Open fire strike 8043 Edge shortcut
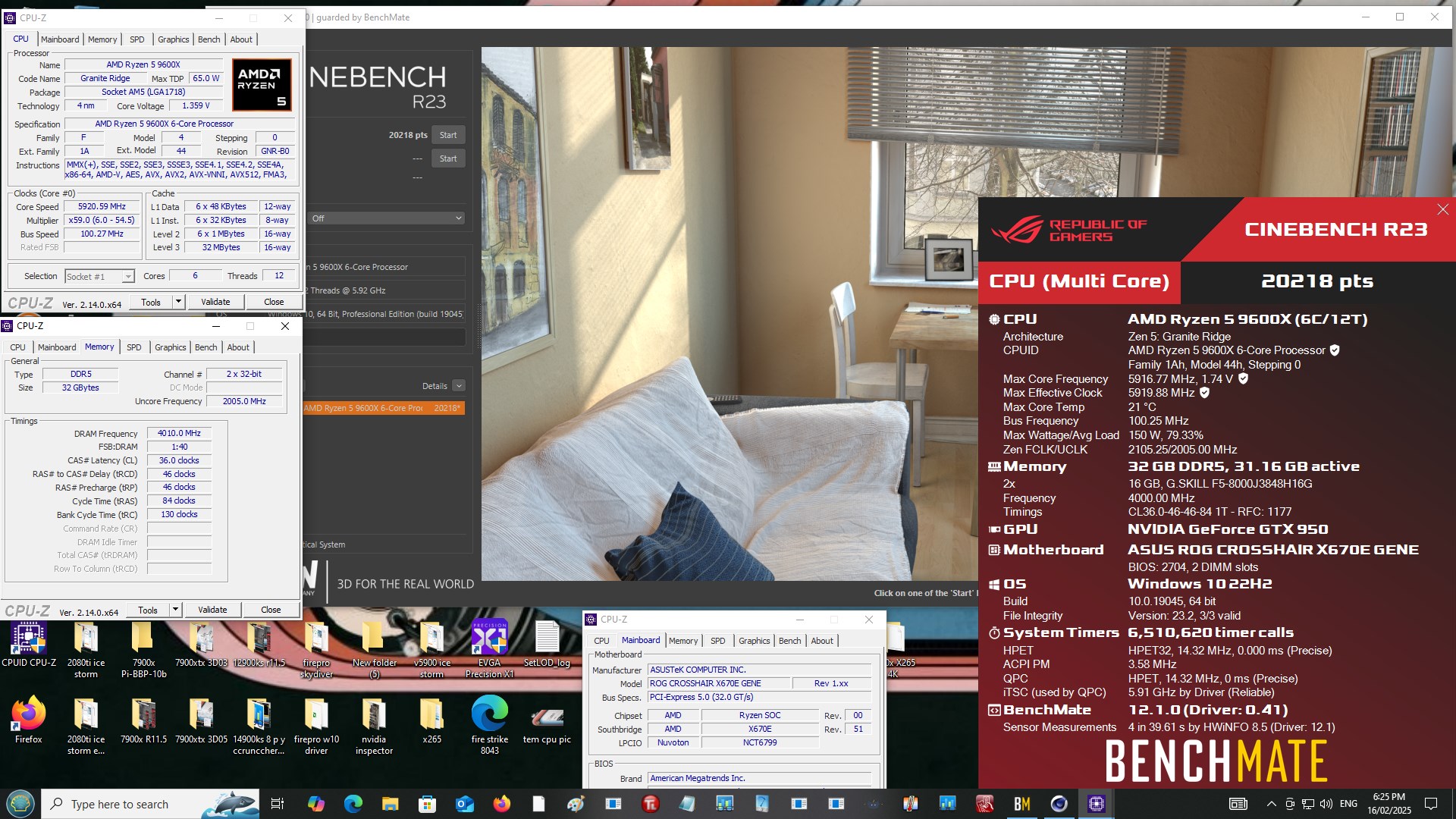Screen dimensions: 1456x819 [489, 726]
